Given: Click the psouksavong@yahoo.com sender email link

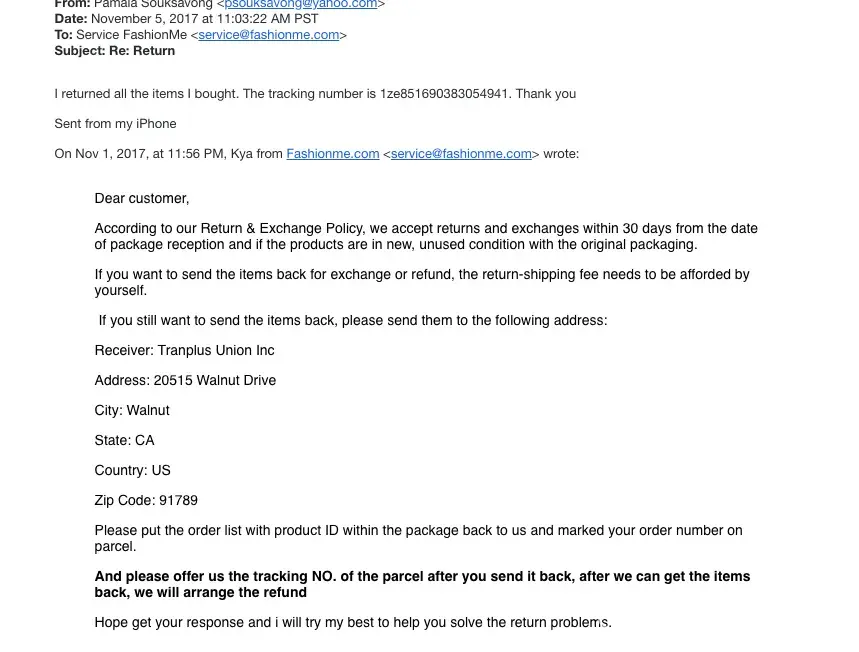Looking at the screenshot, I should (301, 5).
